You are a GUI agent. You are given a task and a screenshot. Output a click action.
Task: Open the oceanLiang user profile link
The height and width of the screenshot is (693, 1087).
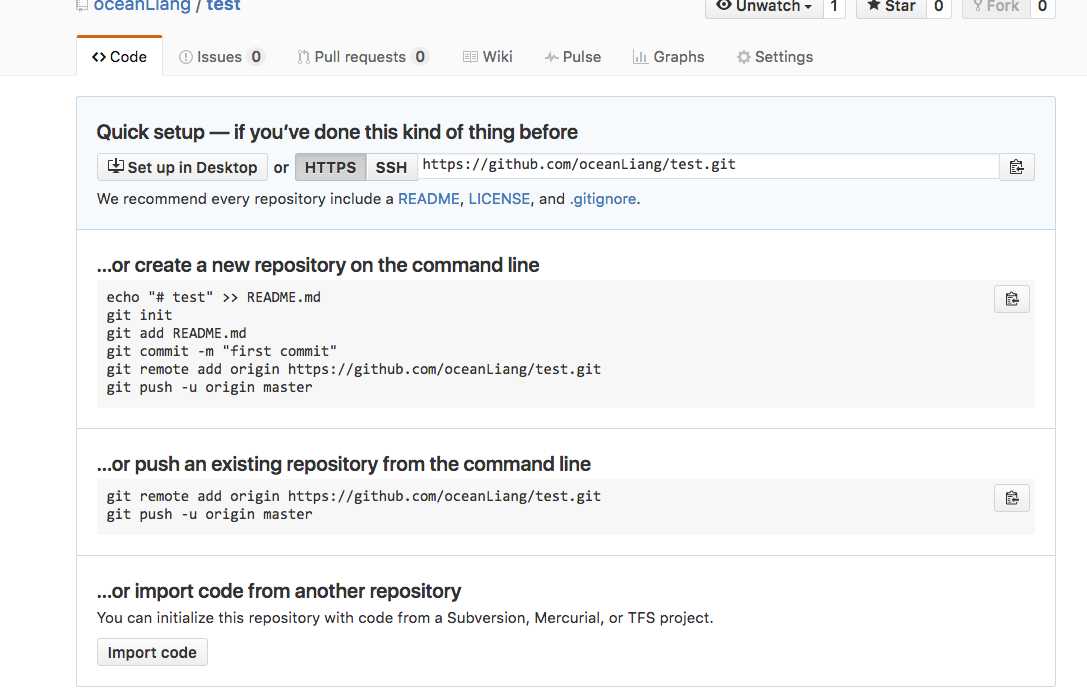pos(141,6)
